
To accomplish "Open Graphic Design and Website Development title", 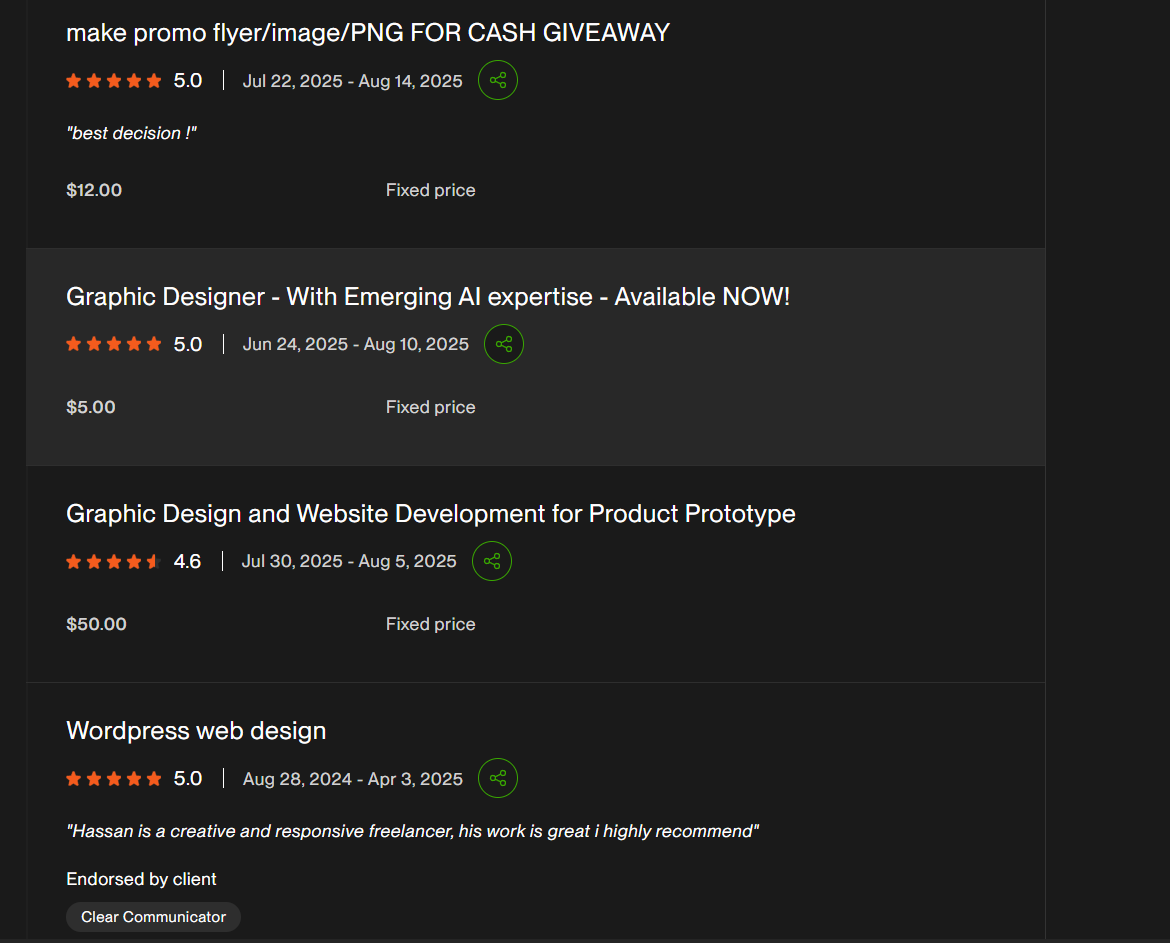I will coord(431,514).
